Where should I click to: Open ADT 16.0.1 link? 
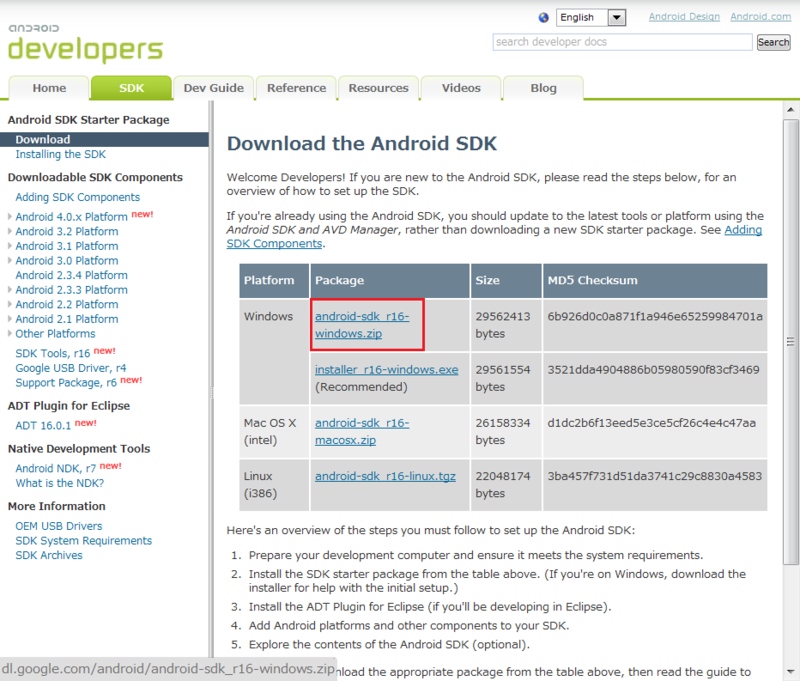[x=43, y=426]
